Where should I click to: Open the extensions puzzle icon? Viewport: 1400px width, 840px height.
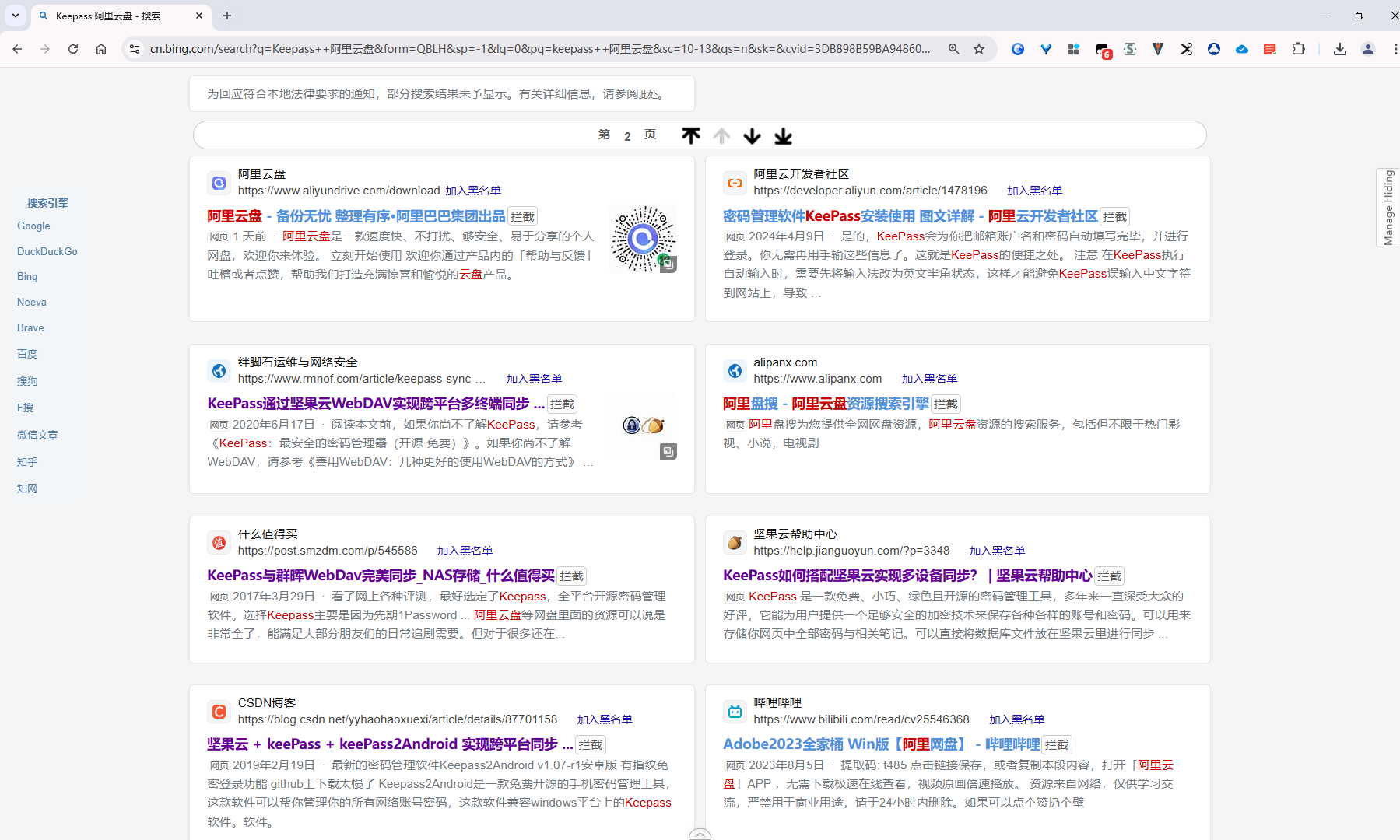[x=1298, y=49]
